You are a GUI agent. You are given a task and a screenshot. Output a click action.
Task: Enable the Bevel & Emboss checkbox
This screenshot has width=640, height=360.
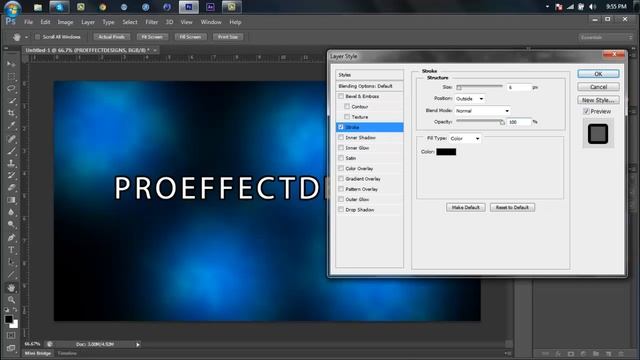point(341,96)
